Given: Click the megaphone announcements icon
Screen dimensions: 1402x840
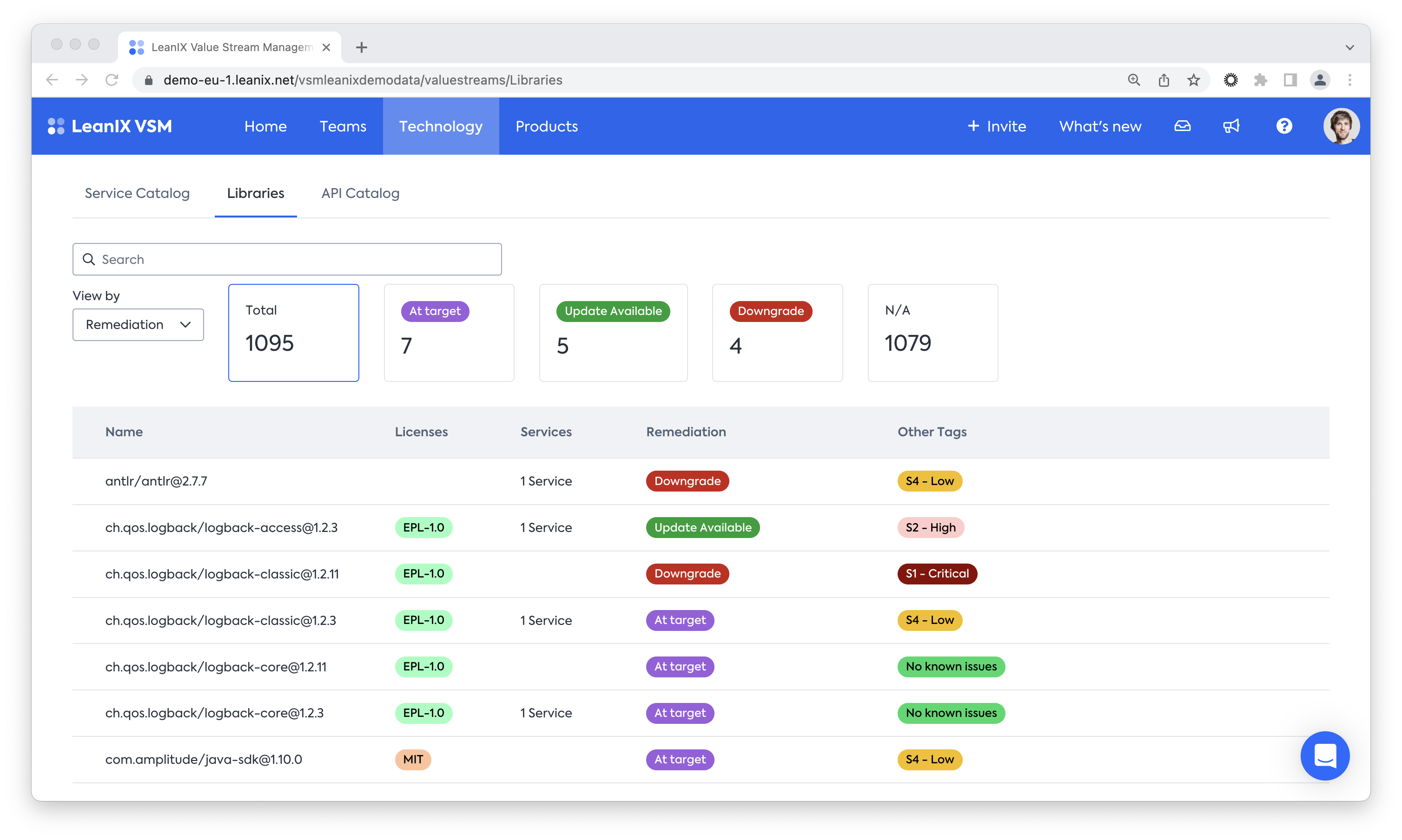Looking at the screenshot, I should (x=1231, y=126).
